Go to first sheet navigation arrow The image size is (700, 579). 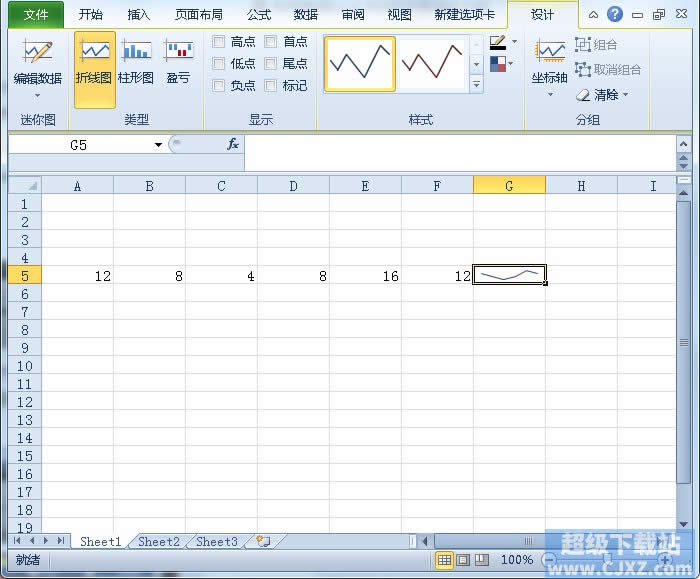[17, 541]
